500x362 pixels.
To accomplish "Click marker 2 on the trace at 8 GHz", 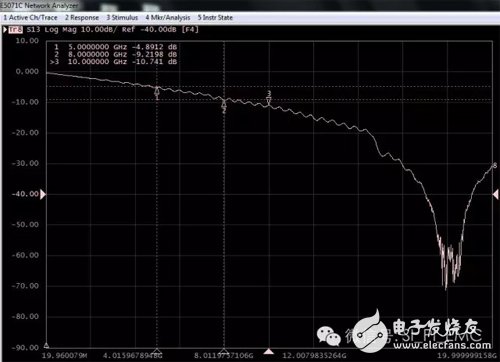I will point(224,106).
